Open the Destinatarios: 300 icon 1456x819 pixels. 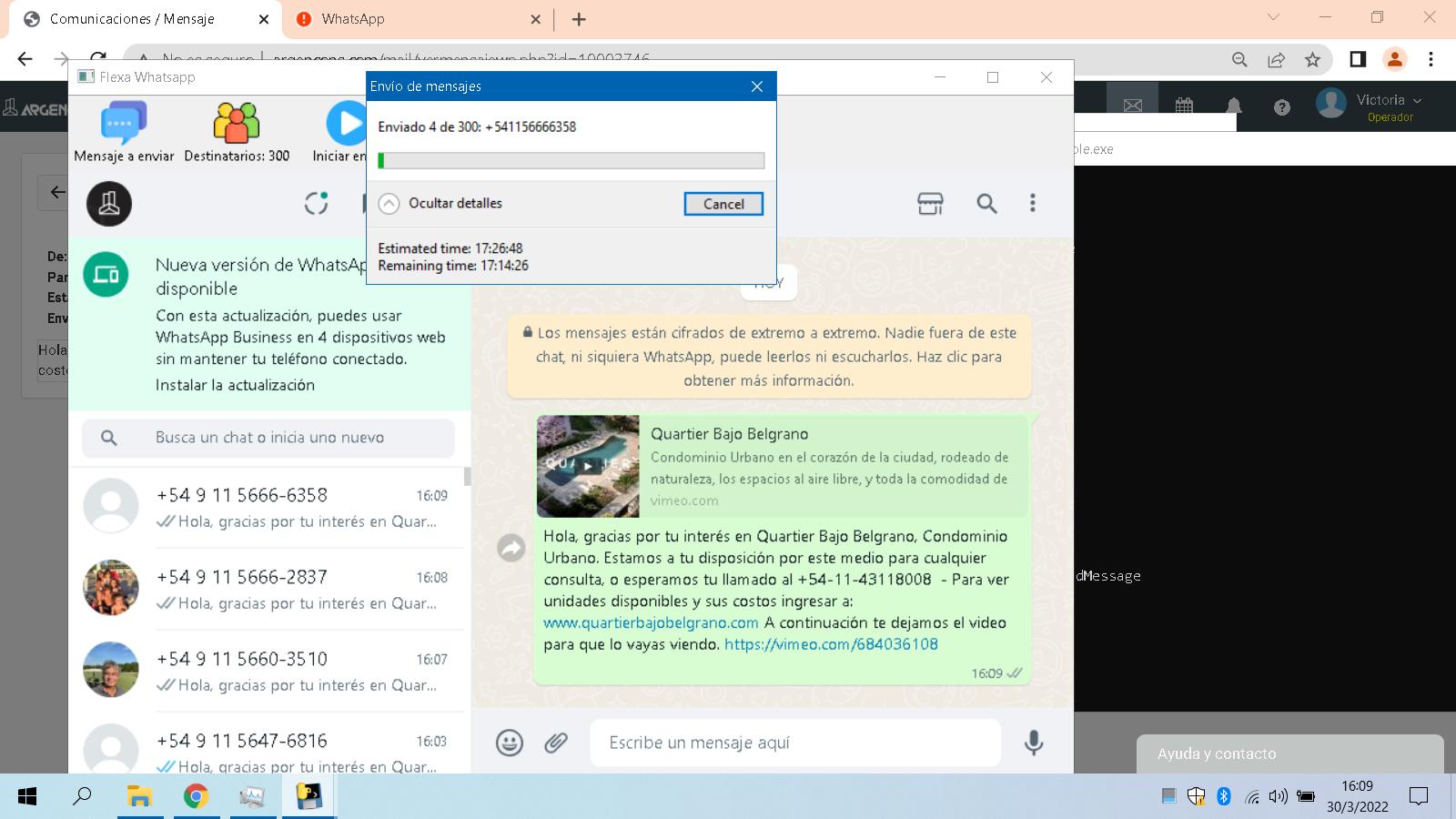click(237, 123)
